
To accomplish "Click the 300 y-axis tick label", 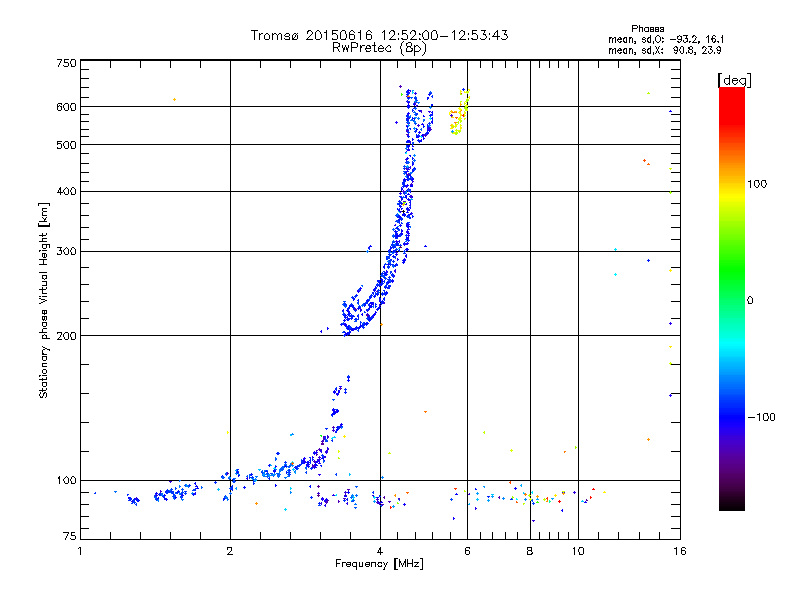I will [66, 252].
